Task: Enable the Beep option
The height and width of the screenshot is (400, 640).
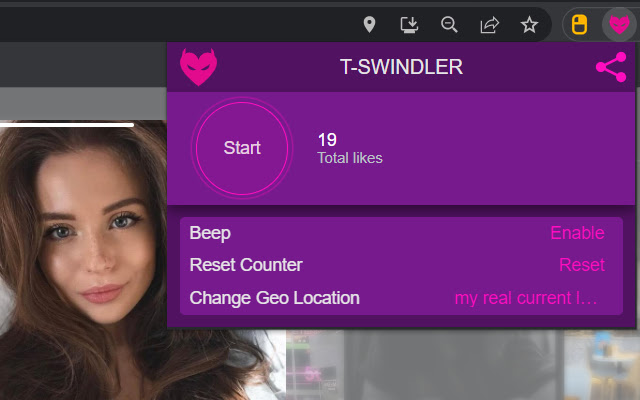Action: pyautogui.click(x=577, y=233)
